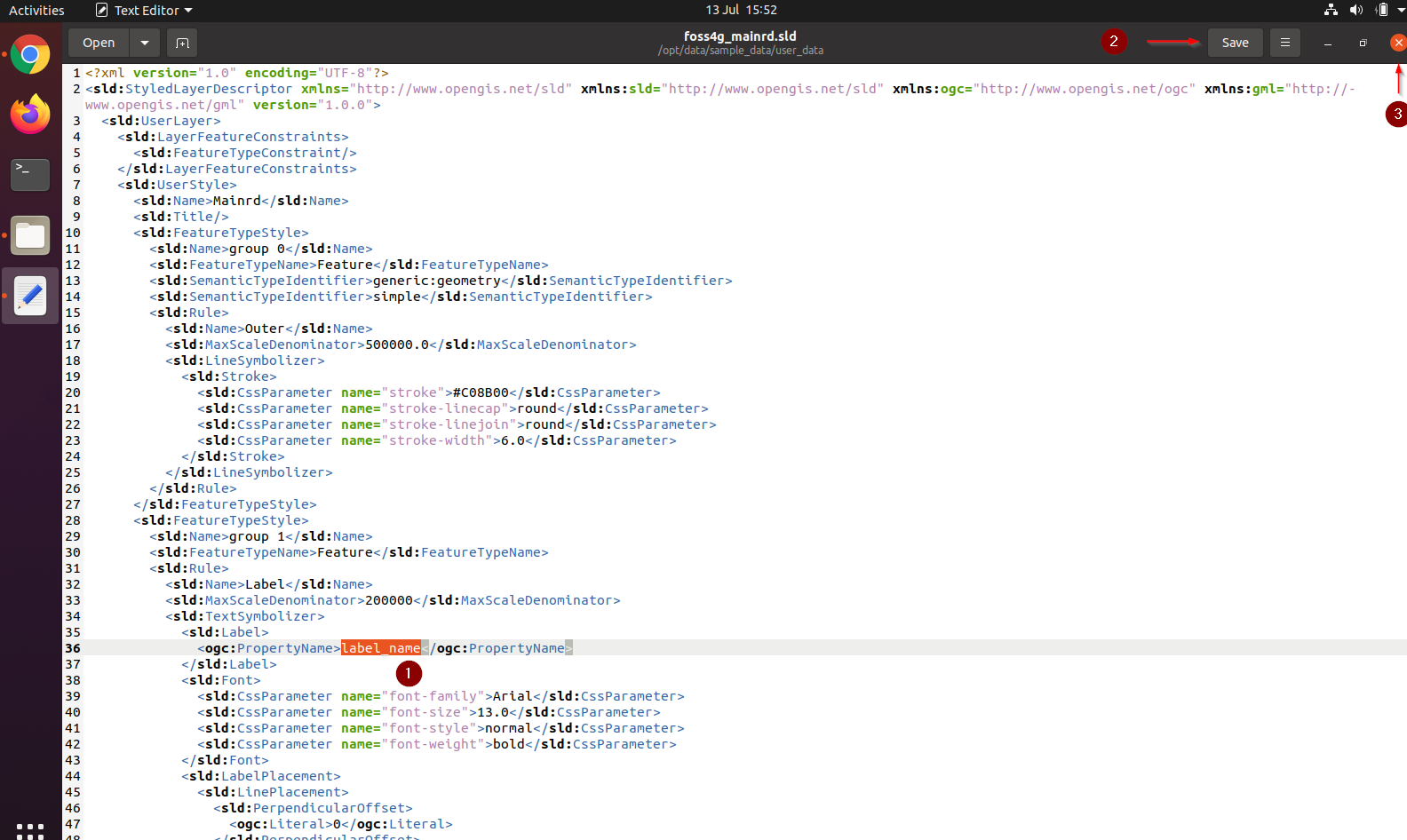Click the Mainrd style name on line 8

237,201
